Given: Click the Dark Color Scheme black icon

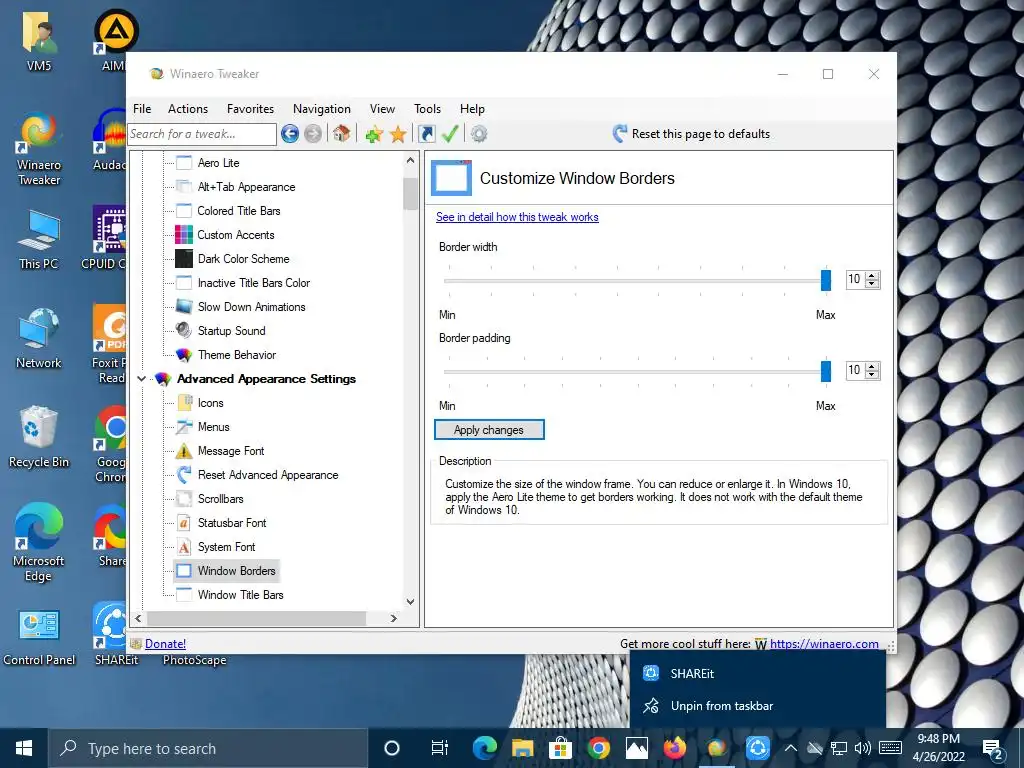Looking at the screenshot, I should coord(184,259).
